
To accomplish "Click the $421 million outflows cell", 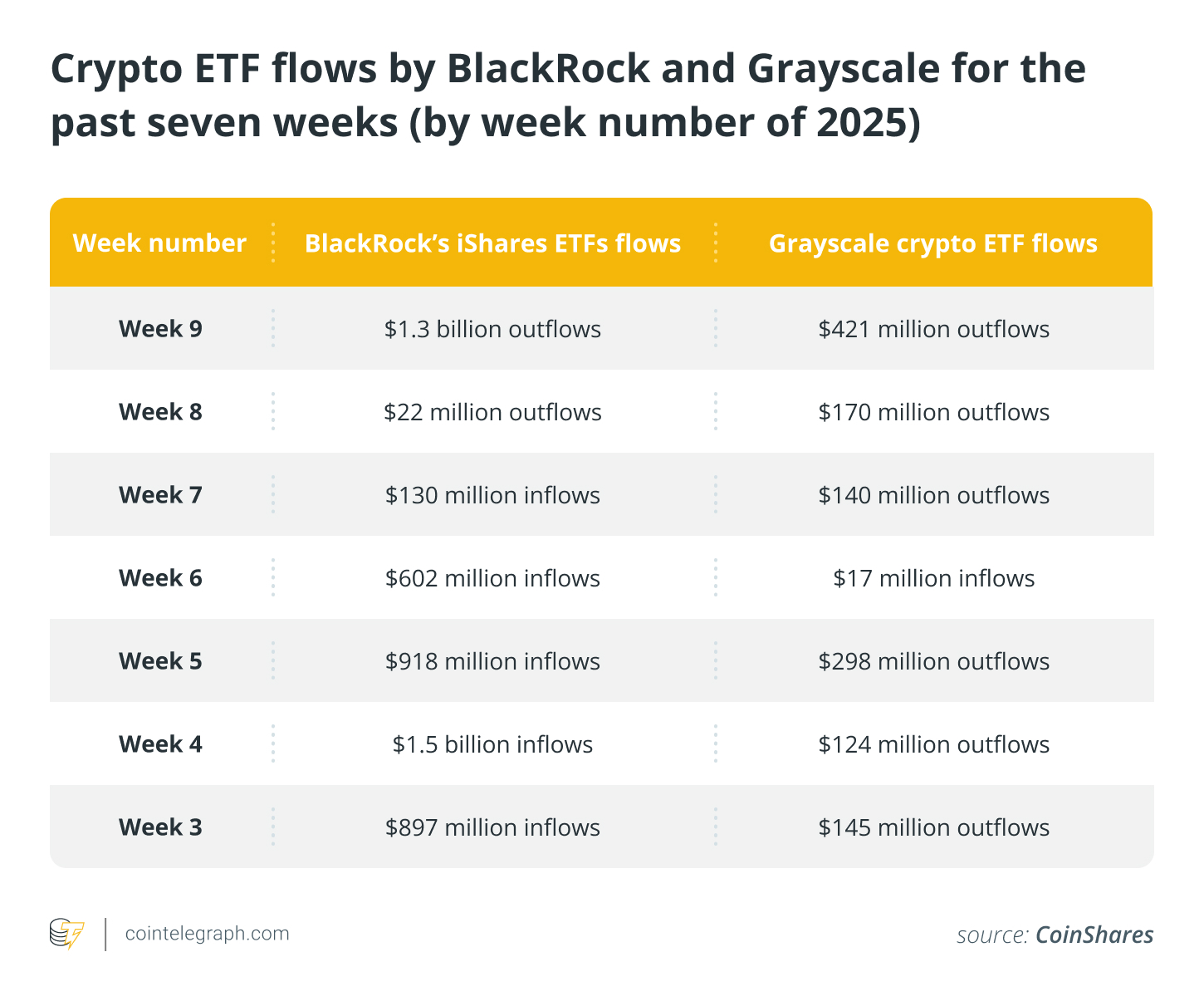I will point(933,329).
